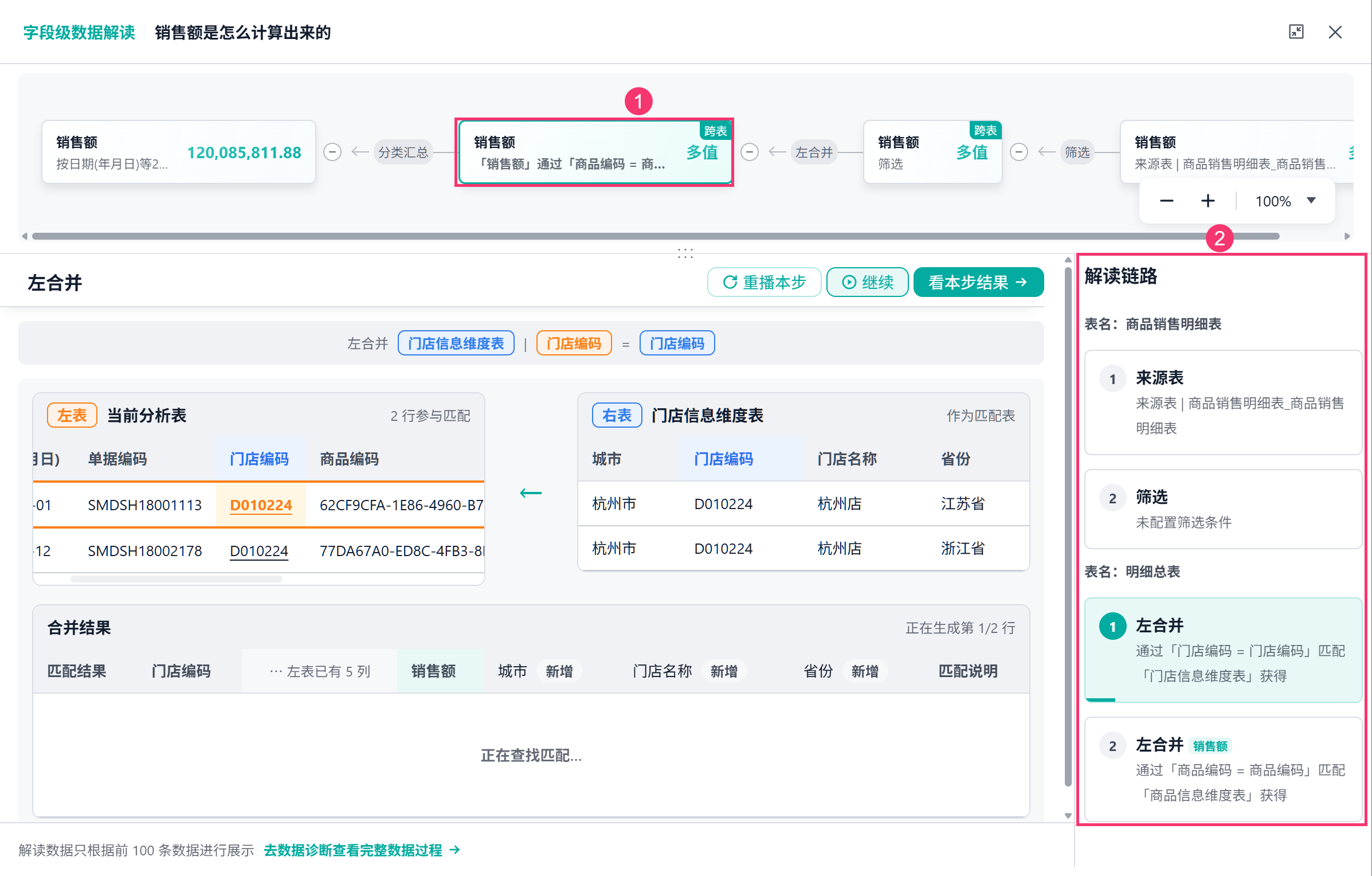The image size is (1372, 876).
Task: Collapse the node after 分类汇总 sales card
Action: pyautogui.click(x=332, y=152)
